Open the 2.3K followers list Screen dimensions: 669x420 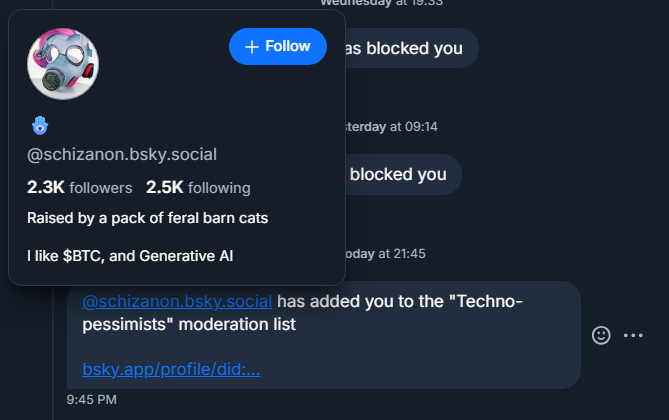[80, 187]
